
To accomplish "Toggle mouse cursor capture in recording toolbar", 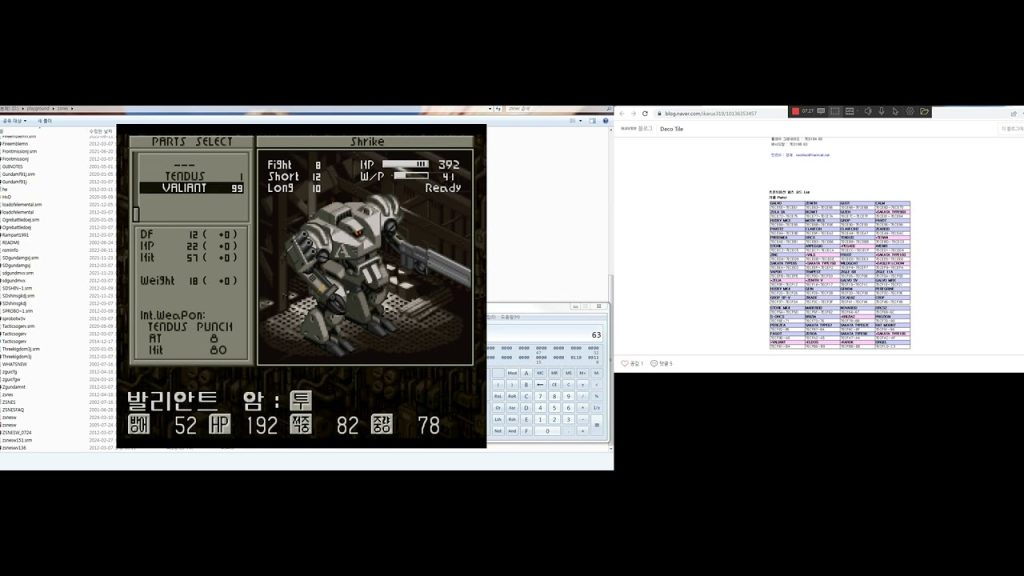I will (x=896, y=111).
